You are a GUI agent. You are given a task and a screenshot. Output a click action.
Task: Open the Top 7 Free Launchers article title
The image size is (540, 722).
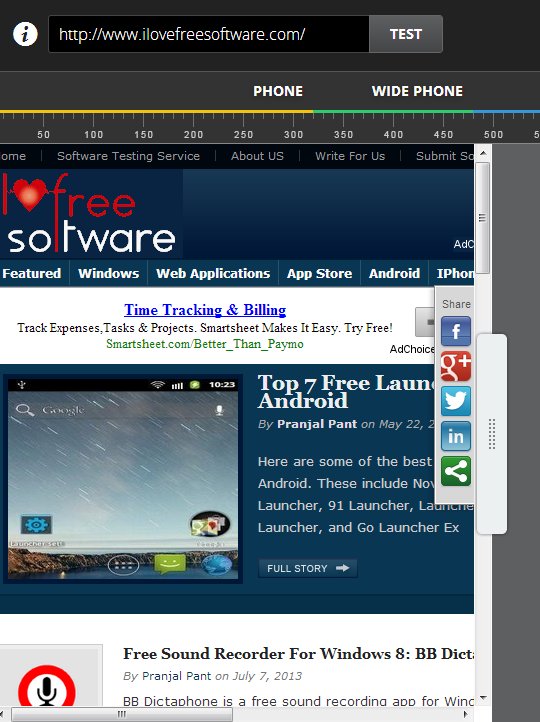coord(346,391)
